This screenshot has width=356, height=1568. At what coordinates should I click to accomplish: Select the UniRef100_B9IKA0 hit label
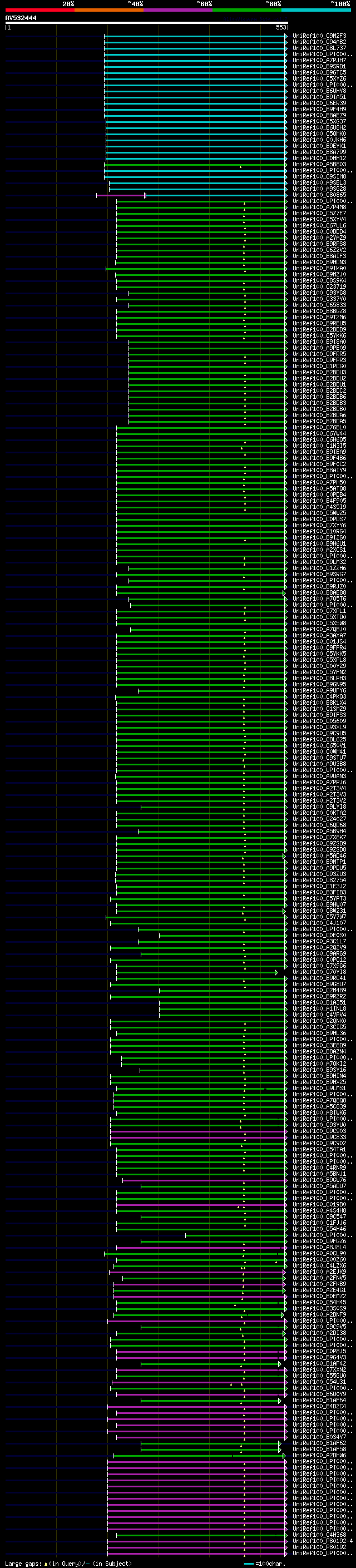(x=319, y=269)
